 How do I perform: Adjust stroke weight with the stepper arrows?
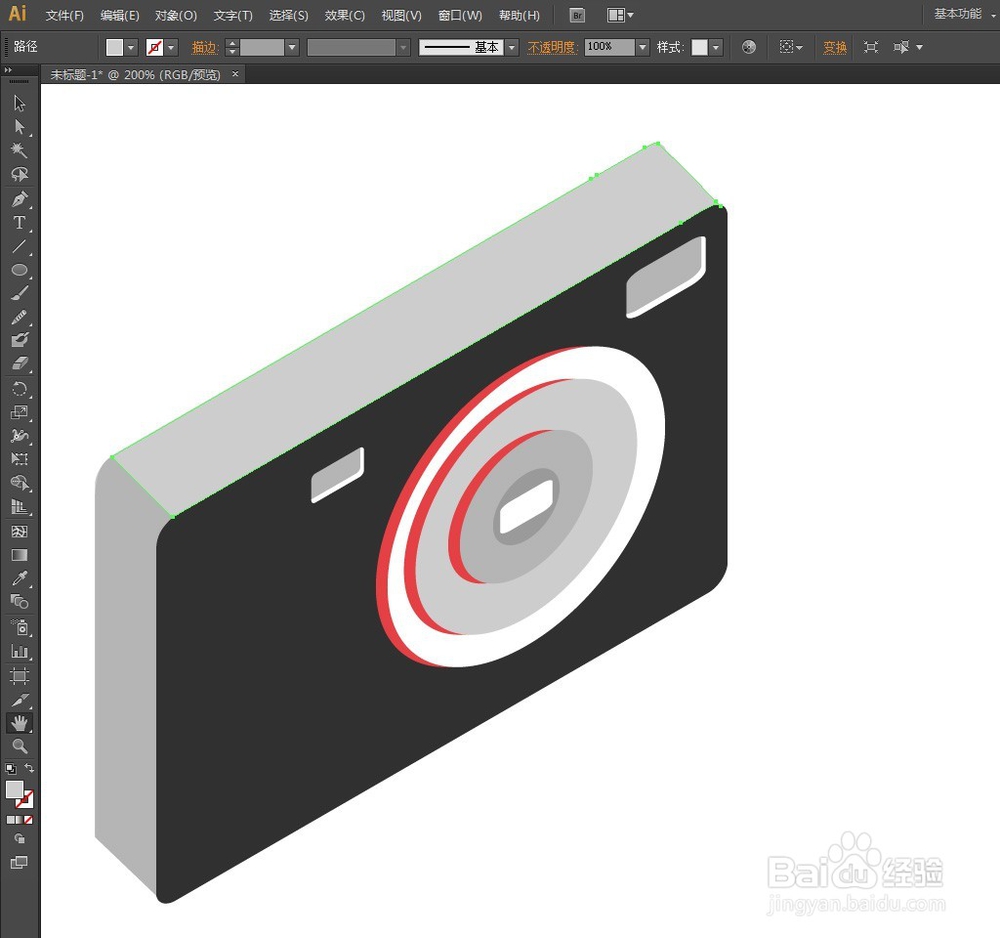click(232, 47)
